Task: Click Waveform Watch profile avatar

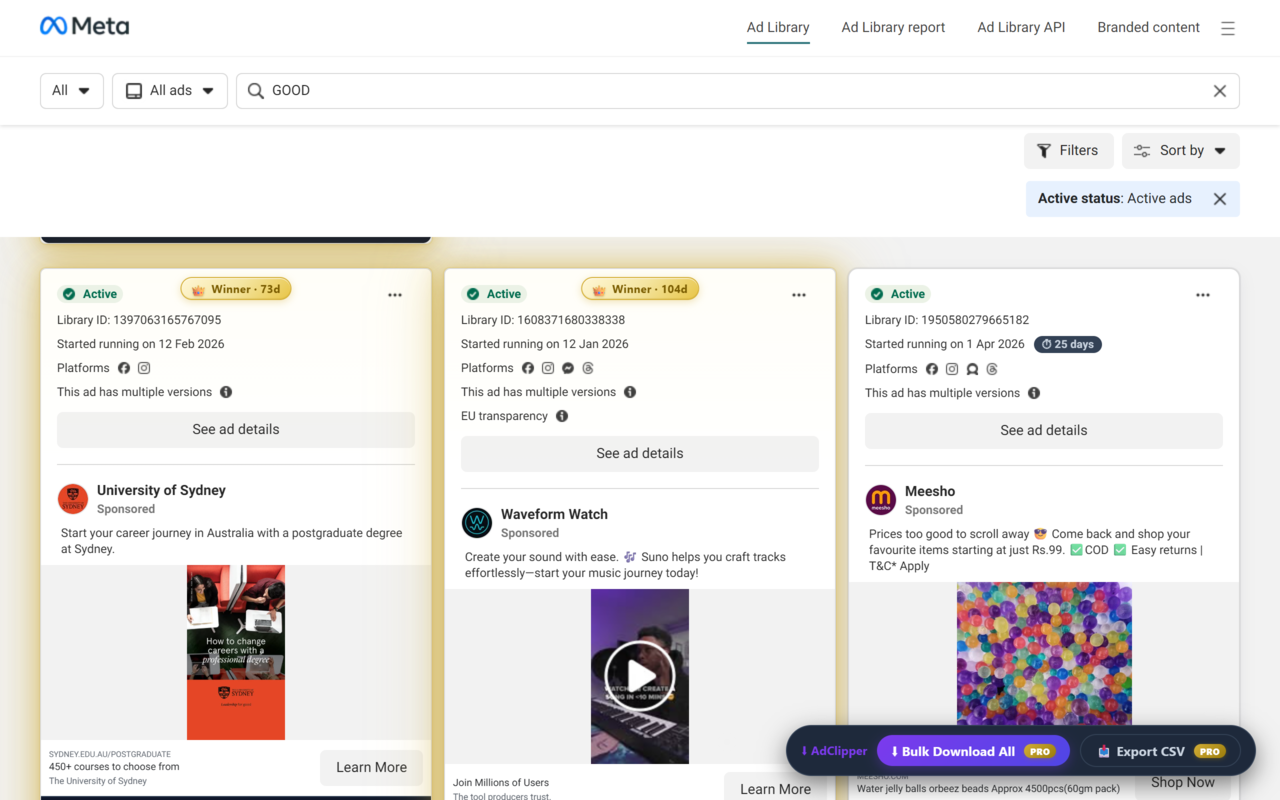Action: tap(477, 523)
